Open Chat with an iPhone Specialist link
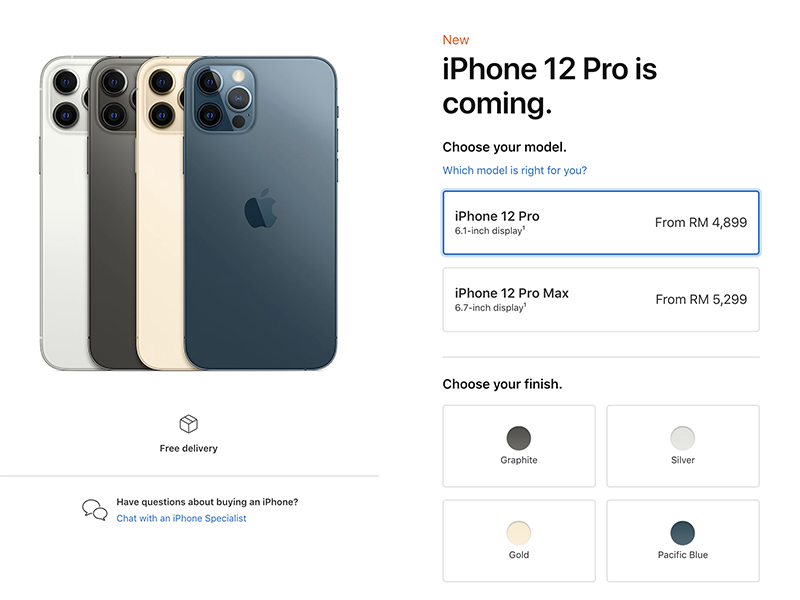Viewport: 800px width, 600px height. pyautogui.click(x=181, y=518)
